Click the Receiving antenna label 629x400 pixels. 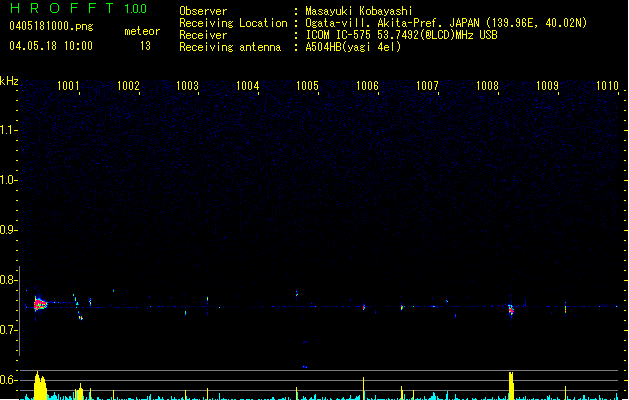(x=230, y=47)
